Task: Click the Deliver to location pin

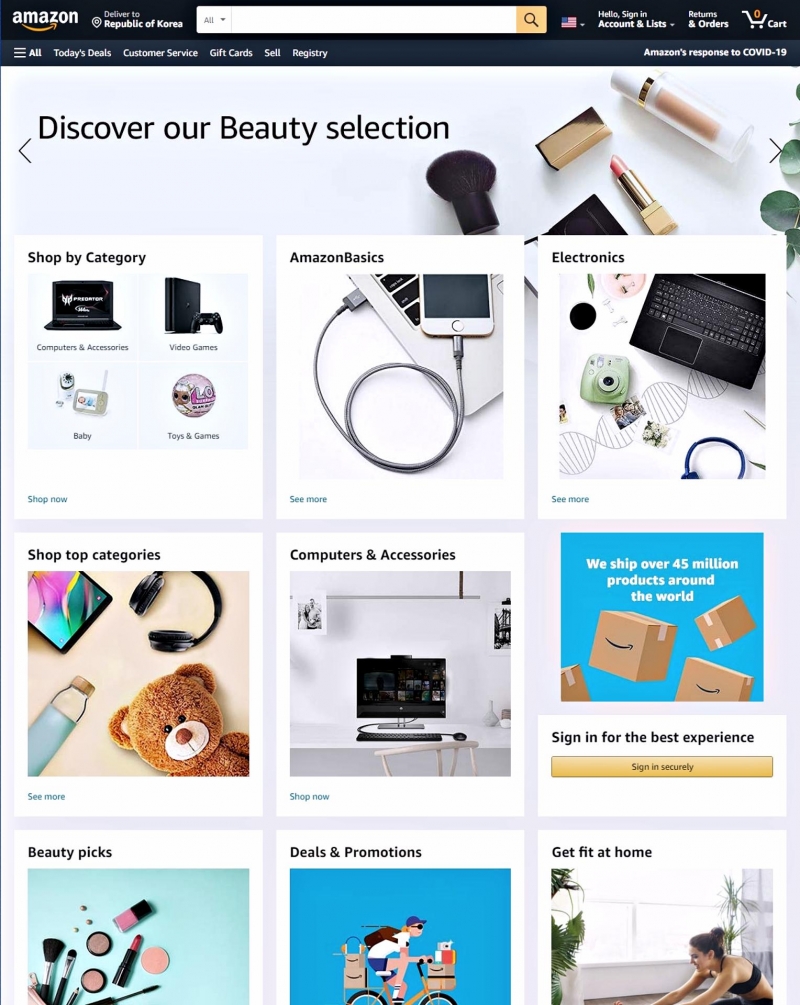Action: click(96, 23)
